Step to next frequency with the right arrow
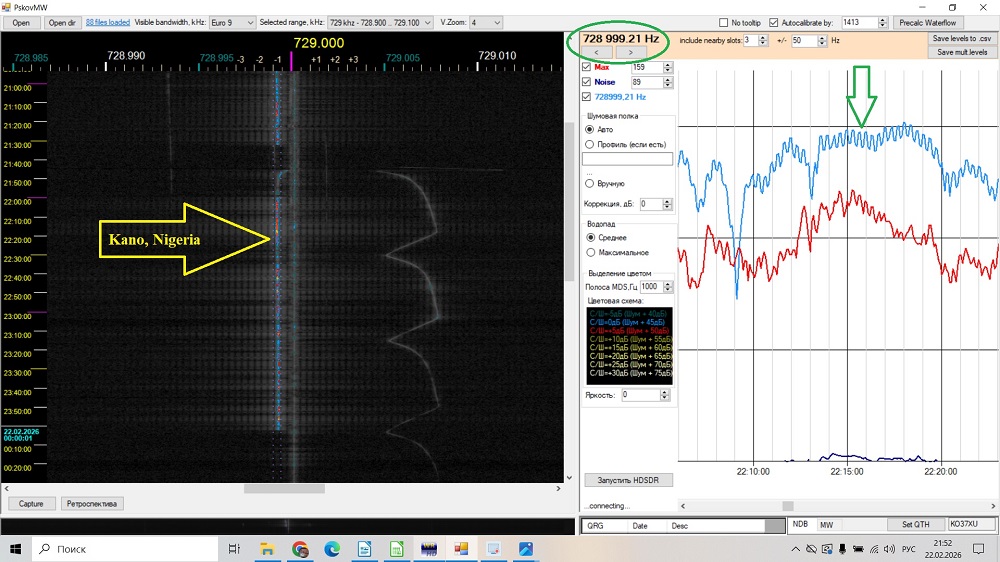This screenshot has height=562, width=1000. click(x=630, y=52)
